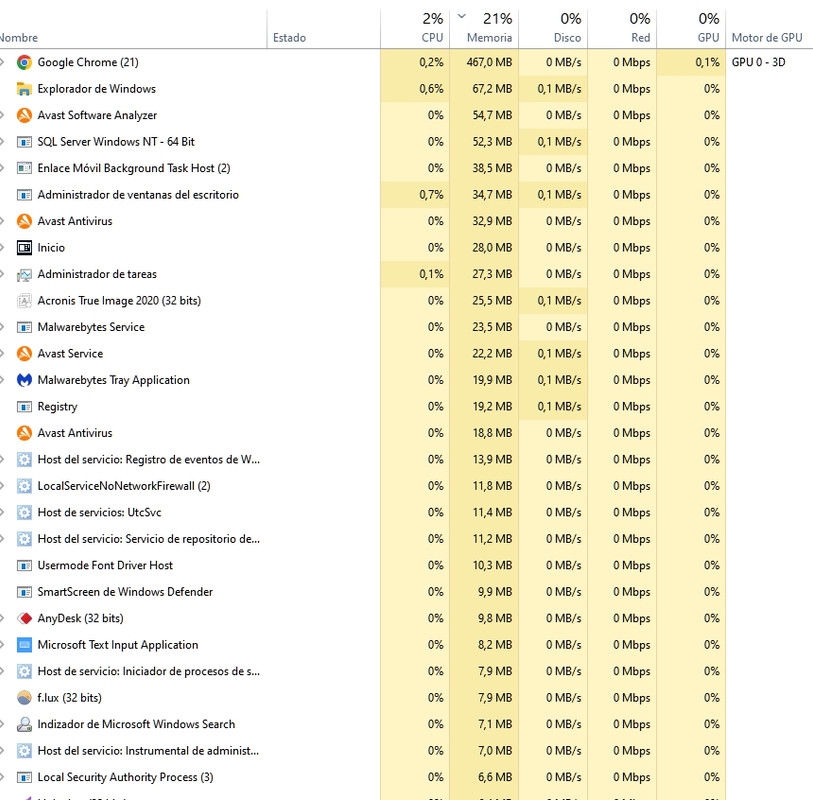
Task: Click the Explorador de Windows folder icon
Action: (24, 89)
